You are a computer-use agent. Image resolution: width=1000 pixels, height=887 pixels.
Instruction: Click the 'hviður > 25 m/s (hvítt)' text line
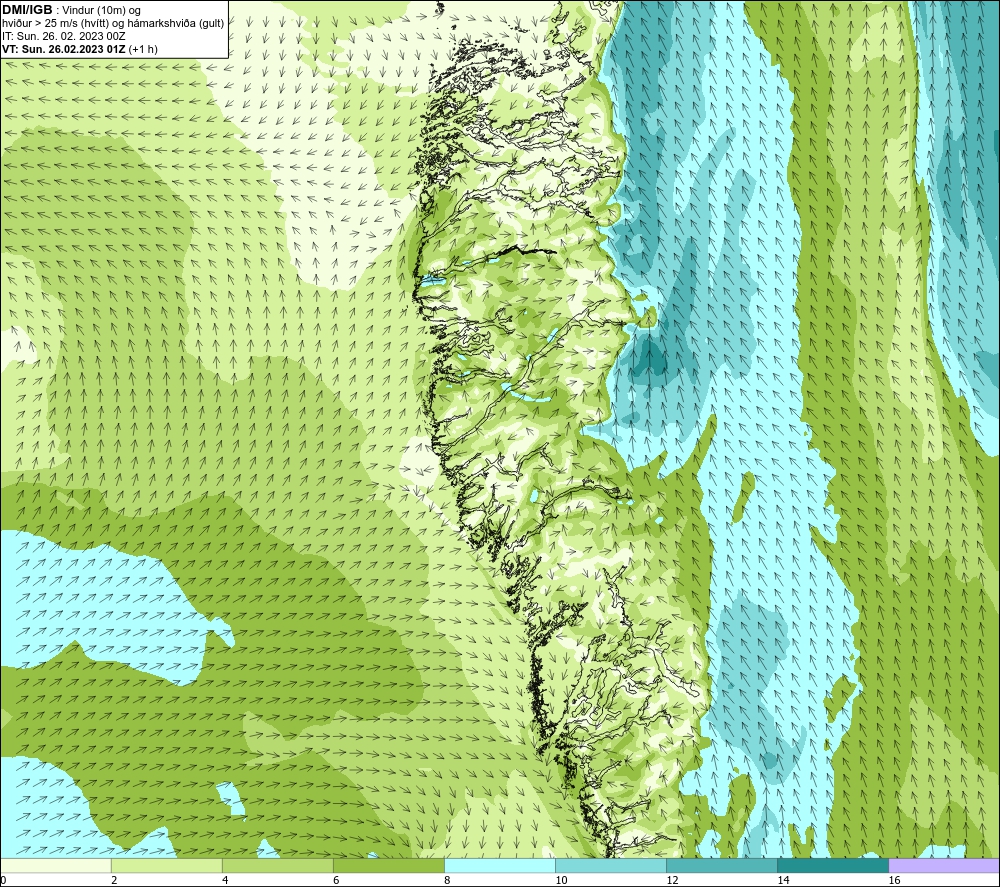(x=114, y=24)
